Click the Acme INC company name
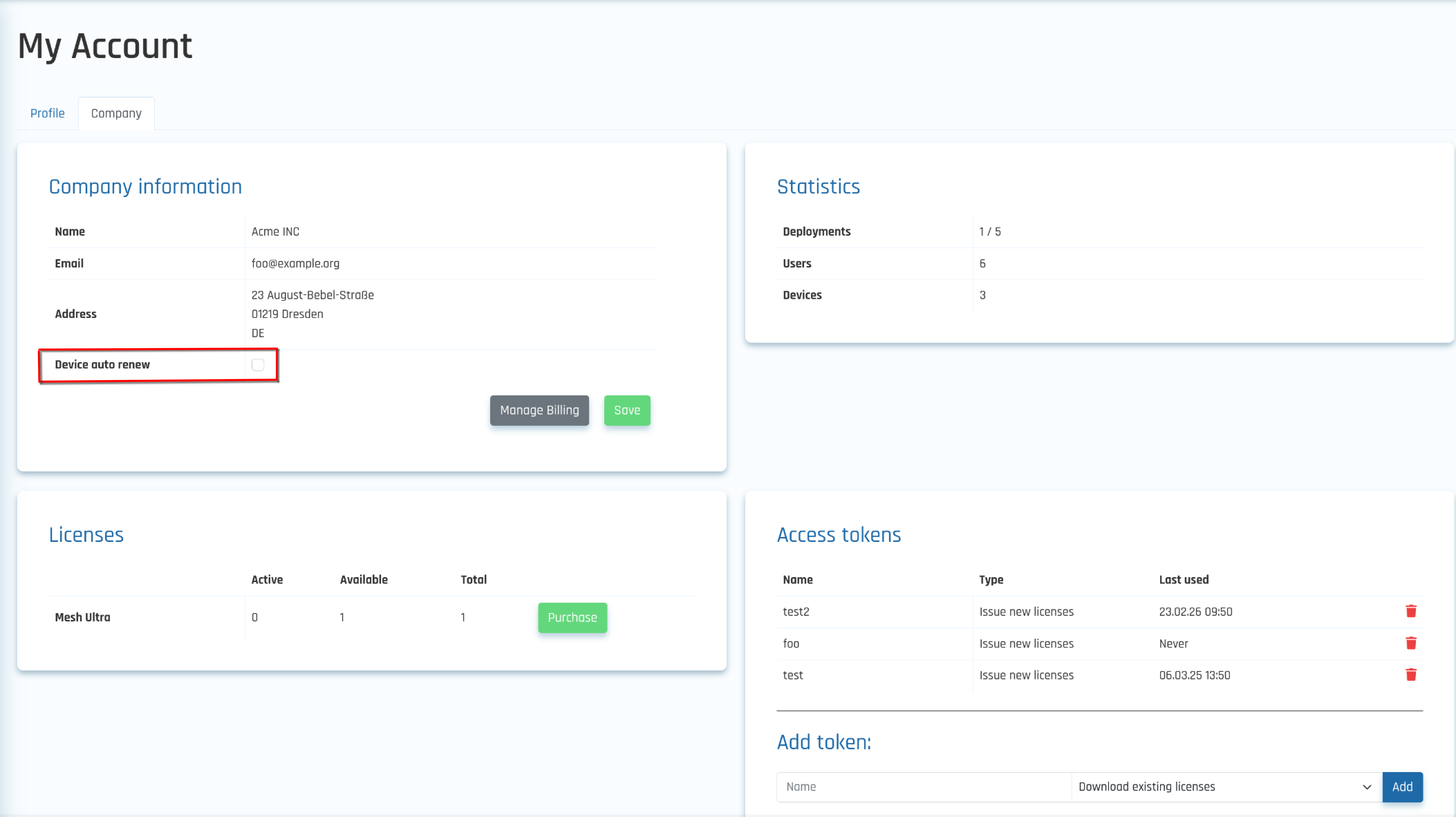Image resolution: width=1456 pixels, height=817 pixels. [275, 232]
